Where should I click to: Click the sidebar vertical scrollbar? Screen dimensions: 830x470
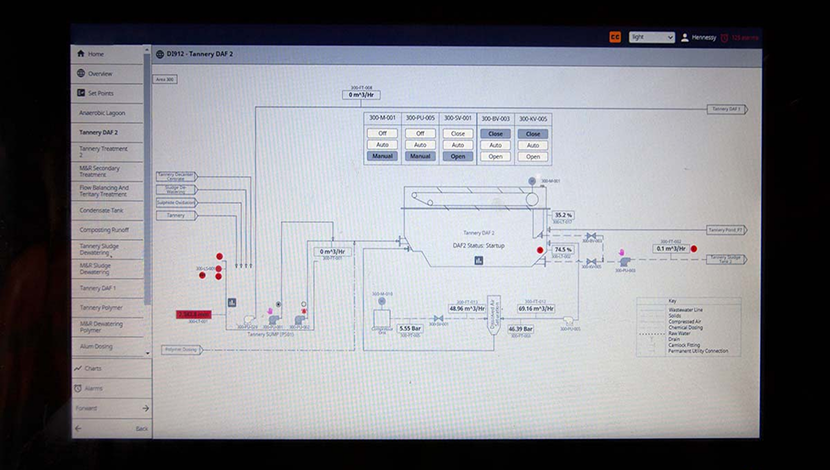(147, 180)
